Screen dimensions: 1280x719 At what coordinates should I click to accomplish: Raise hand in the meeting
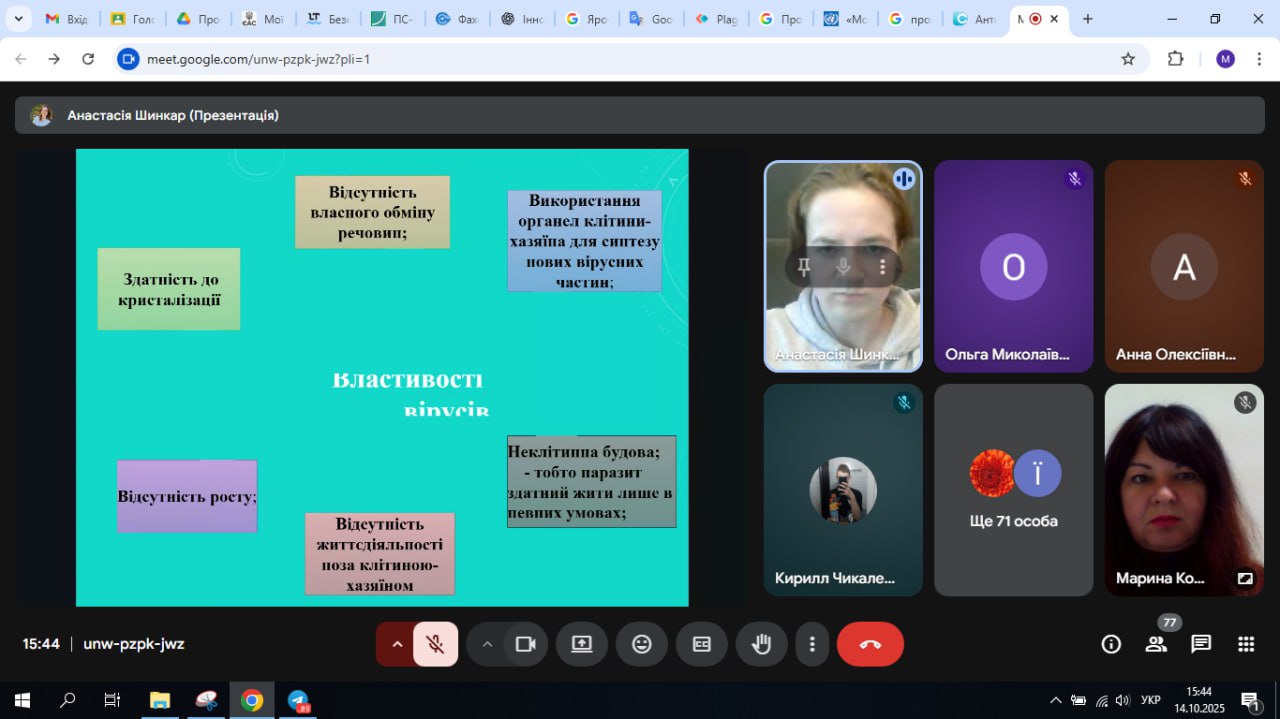[x=762, y=644]
